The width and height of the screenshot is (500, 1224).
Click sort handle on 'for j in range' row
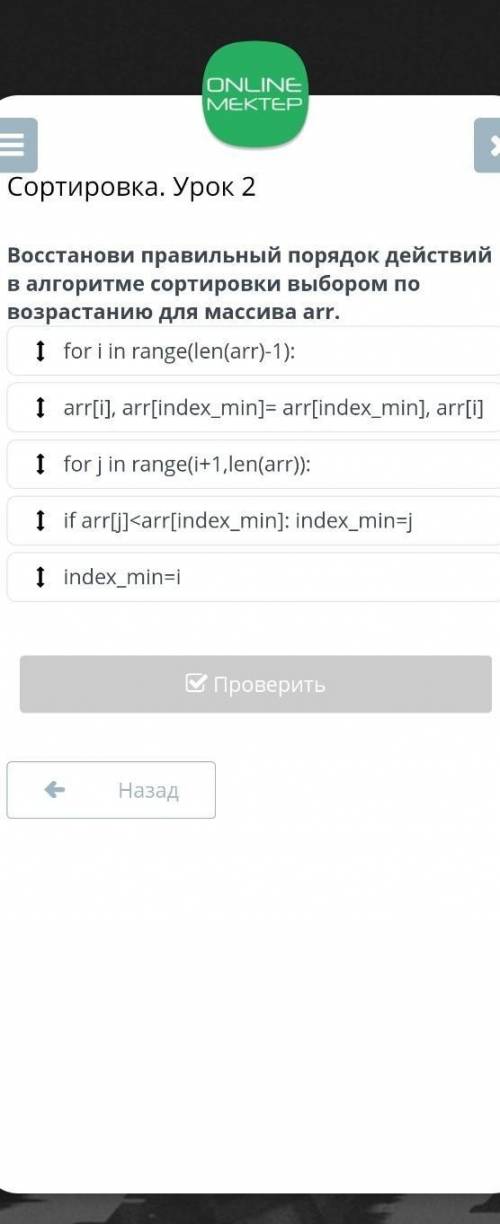point(40,464)
